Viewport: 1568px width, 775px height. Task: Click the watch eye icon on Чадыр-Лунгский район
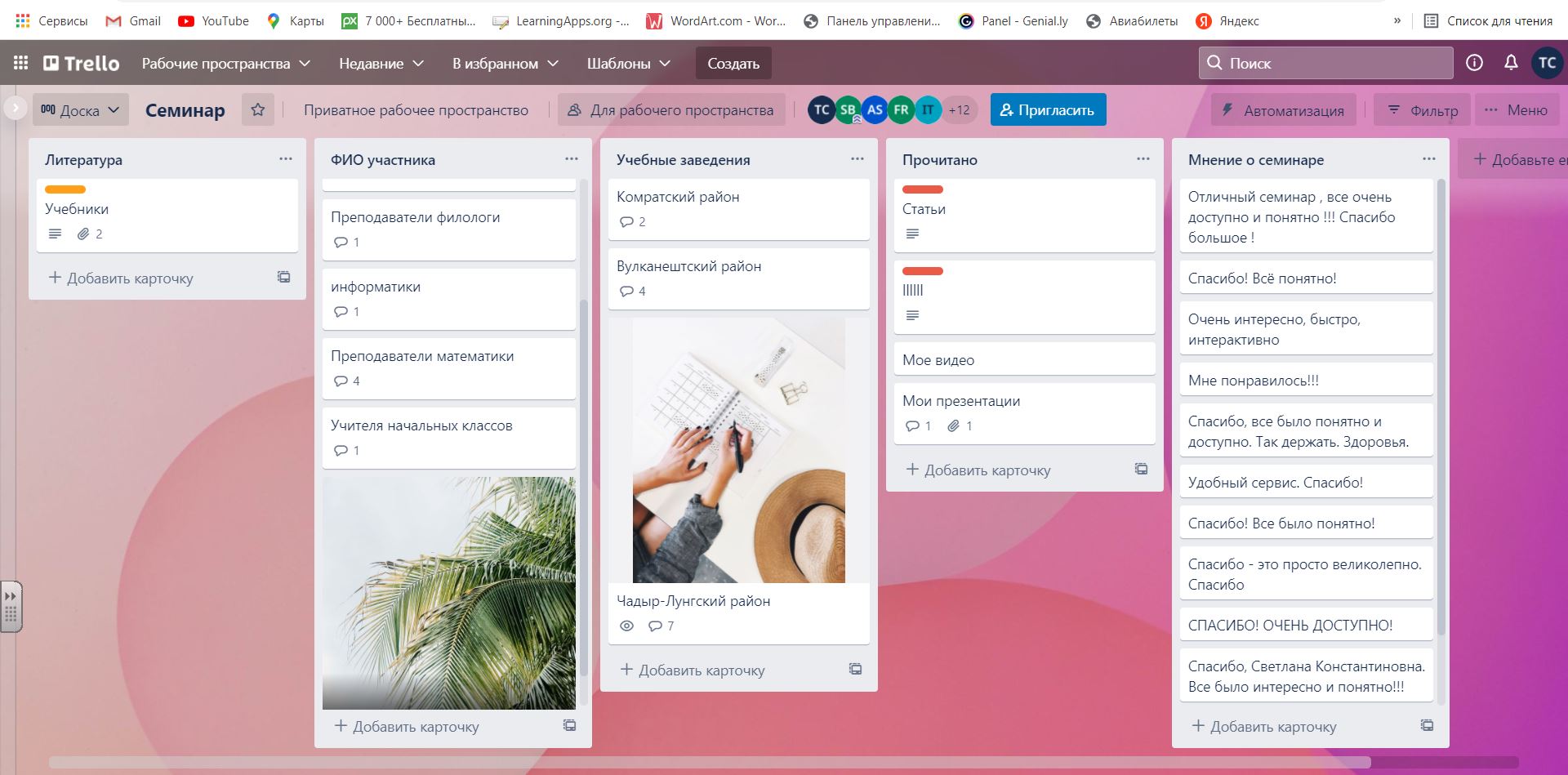(x=626, y=626)
